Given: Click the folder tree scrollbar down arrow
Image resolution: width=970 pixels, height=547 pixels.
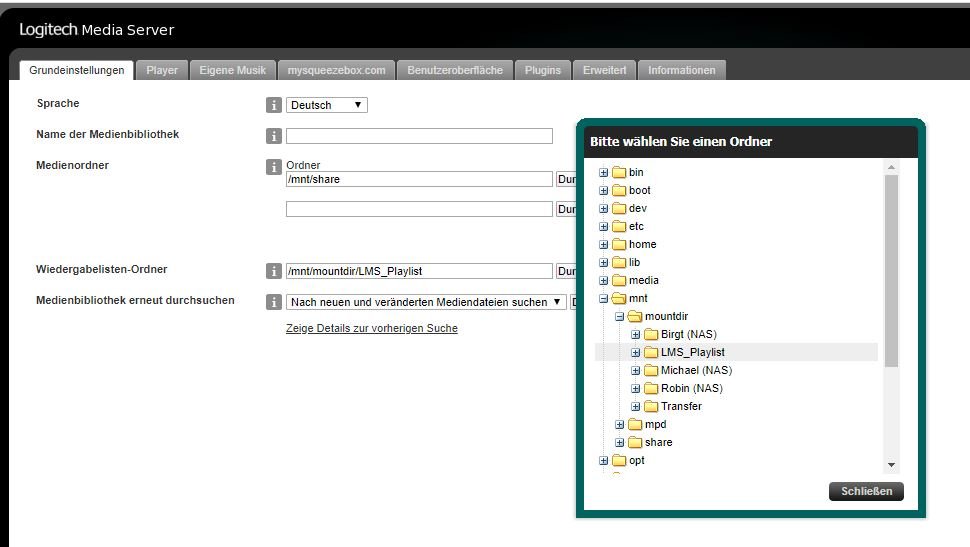Looking at the screenshot, I should (x=891, y=465).
